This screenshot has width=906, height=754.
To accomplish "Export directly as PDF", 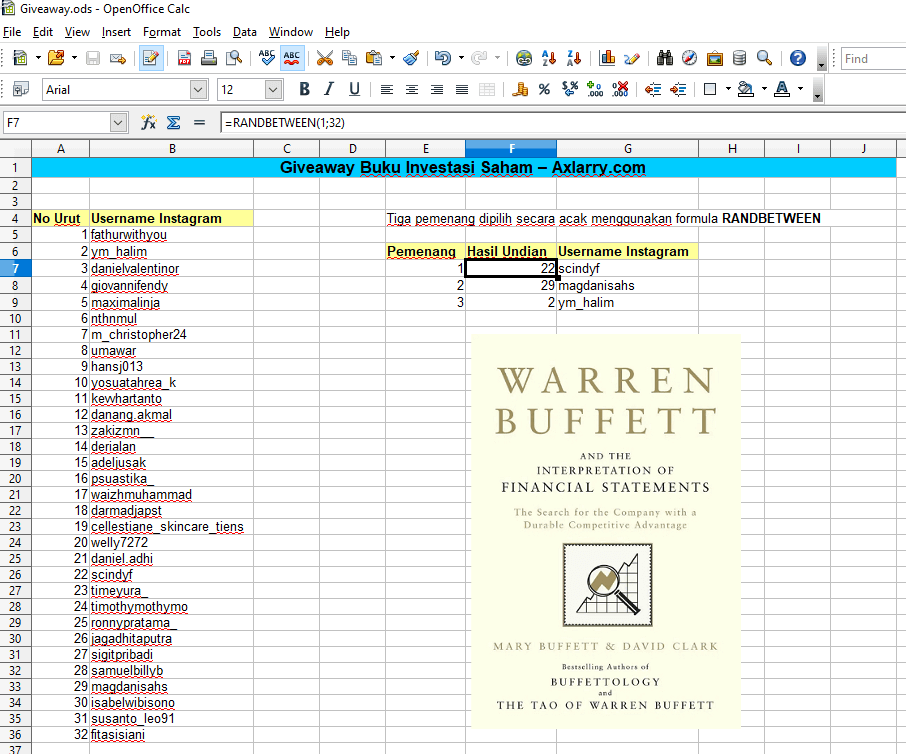I will pos(184,58).
